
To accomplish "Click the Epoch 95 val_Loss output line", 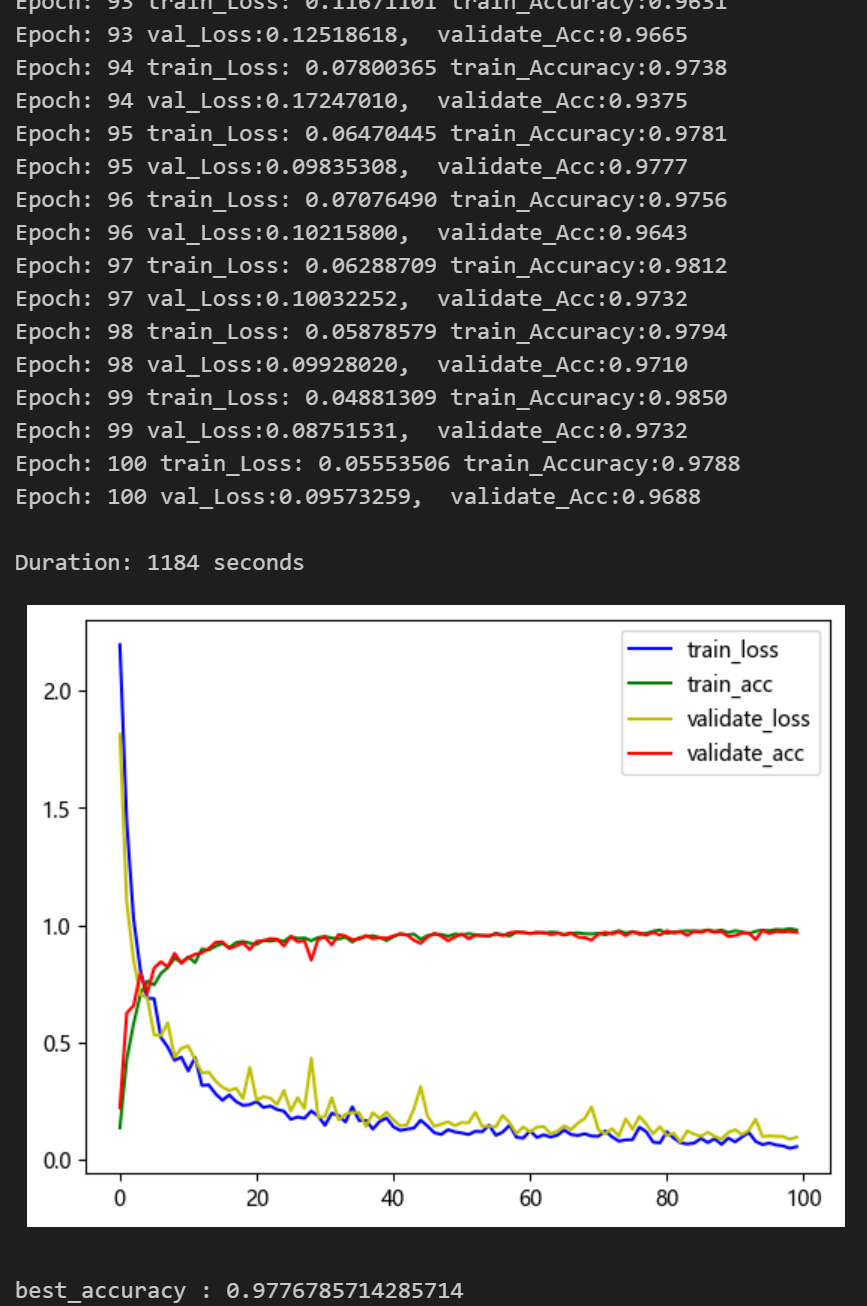I will pyautogui.click(x=351, y=167).
